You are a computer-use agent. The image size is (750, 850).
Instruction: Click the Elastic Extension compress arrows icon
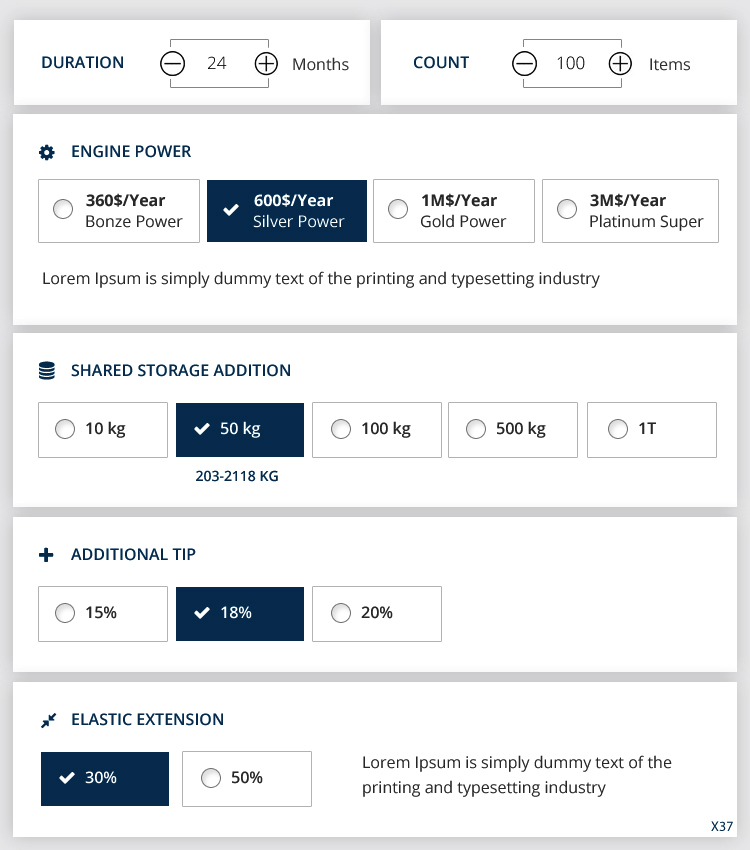click(x=47, y=720)
